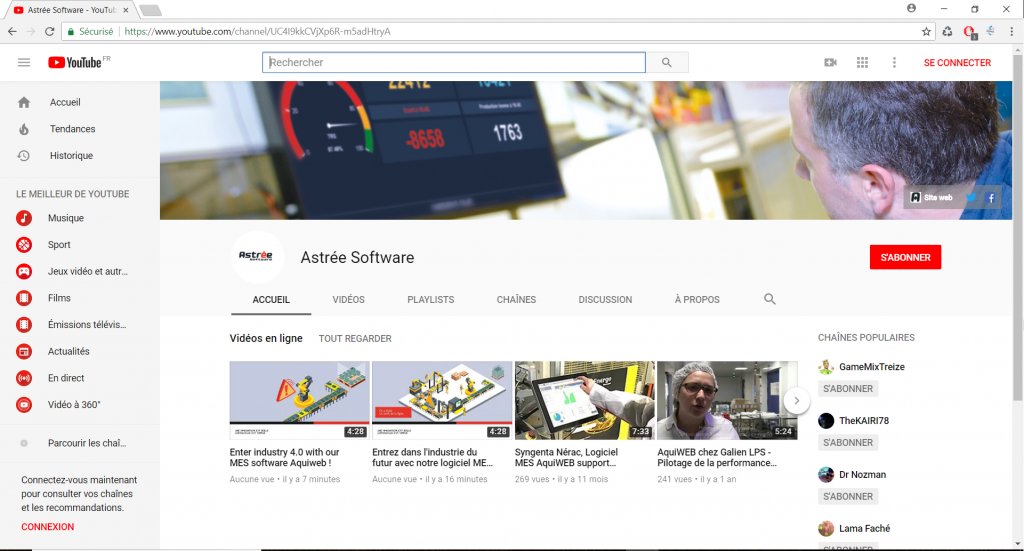Subscribe to GameMixTreize
Image resolution: width=1024 pixels, height=551 pixels.
848,388
